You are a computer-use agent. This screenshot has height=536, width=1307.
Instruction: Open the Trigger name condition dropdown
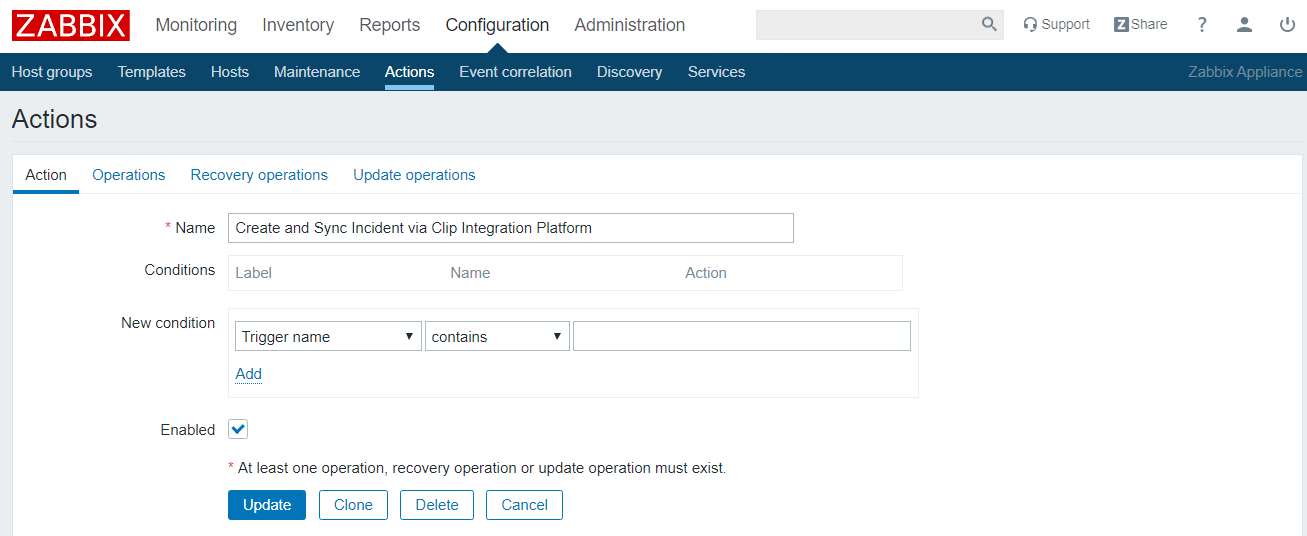click(x=328, y=337)
